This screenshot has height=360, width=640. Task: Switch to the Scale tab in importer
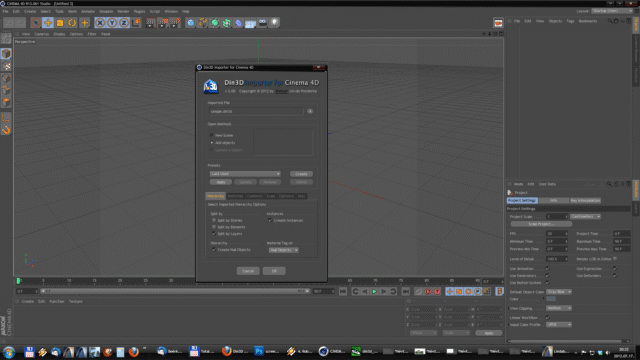[x=271, y=196]
